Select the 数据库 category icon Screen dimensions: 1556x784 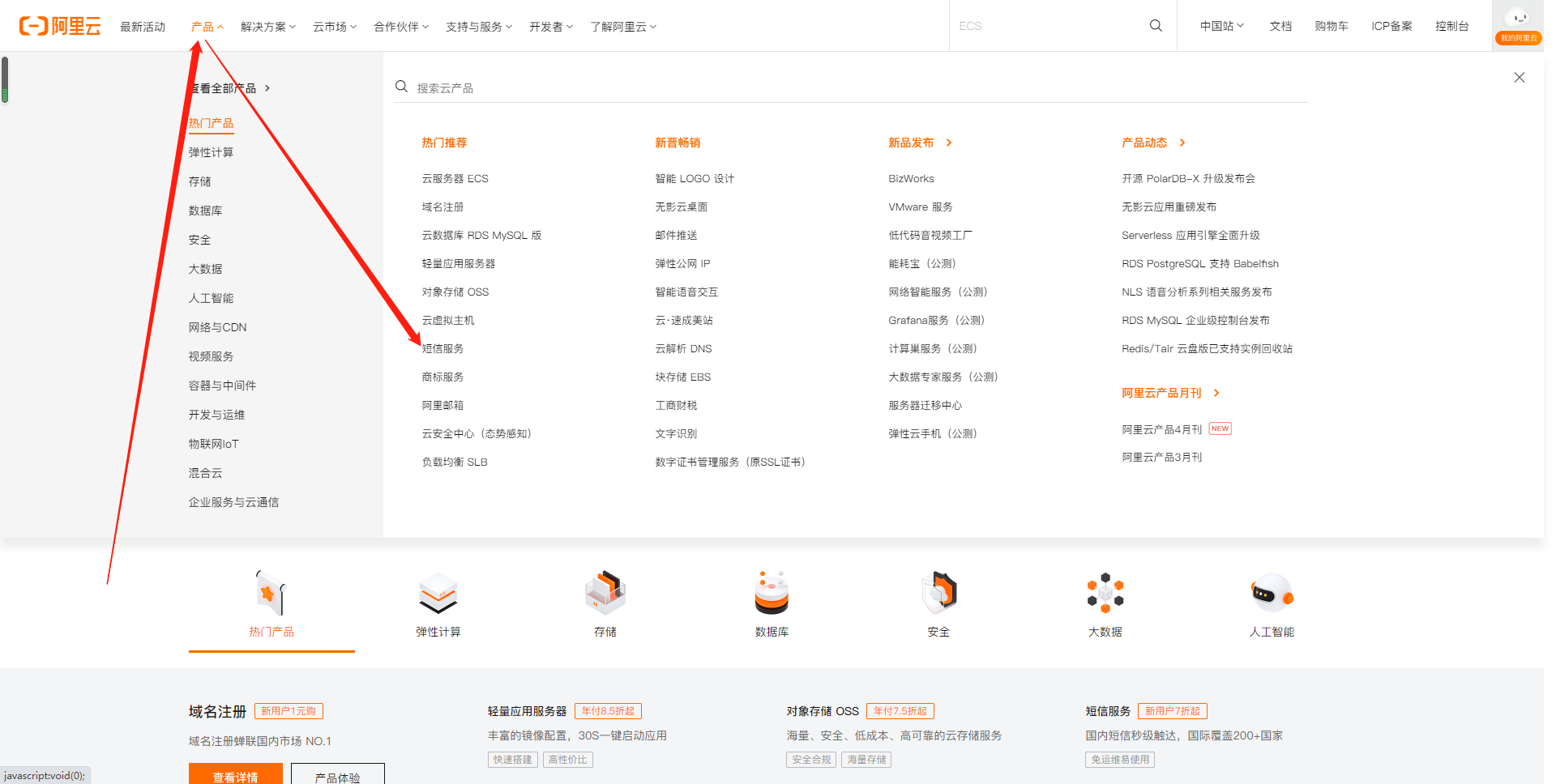(772, 593)
